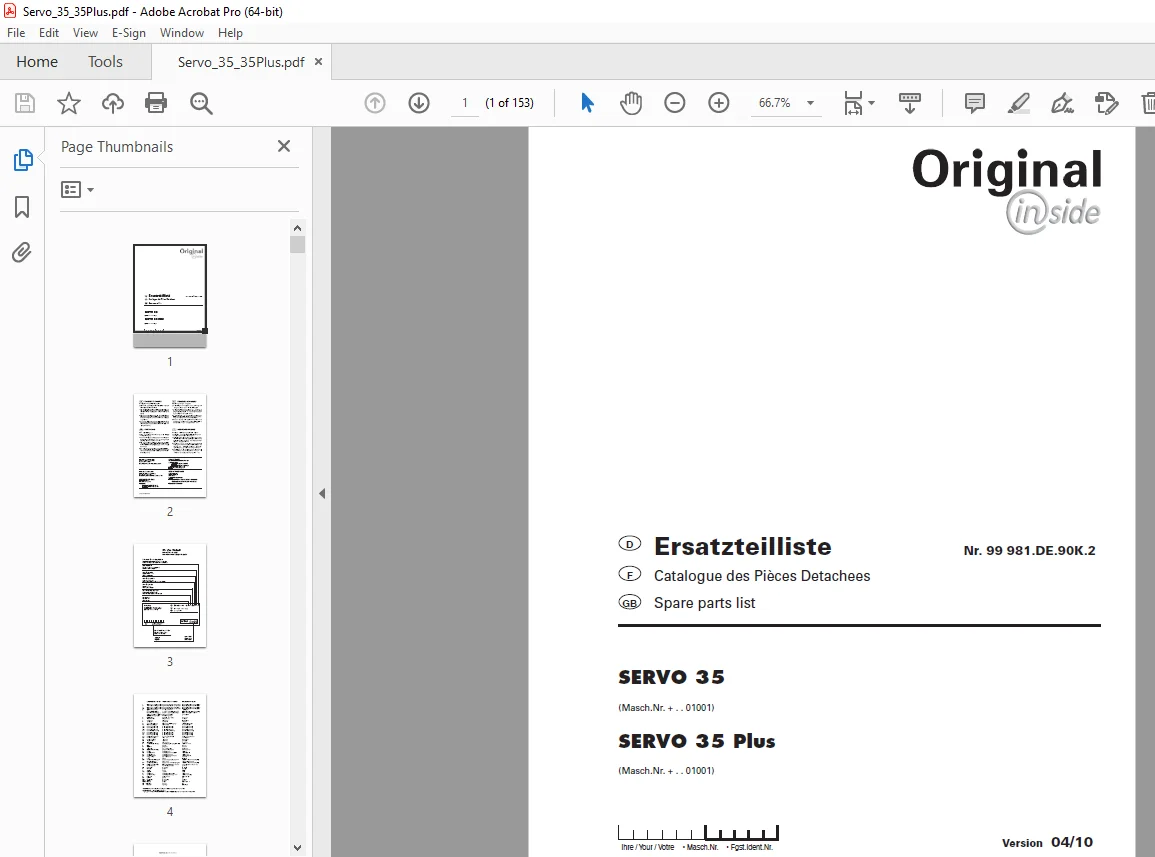
Task: Select page 4 thumbnail
Action: [x=170, y=746]
